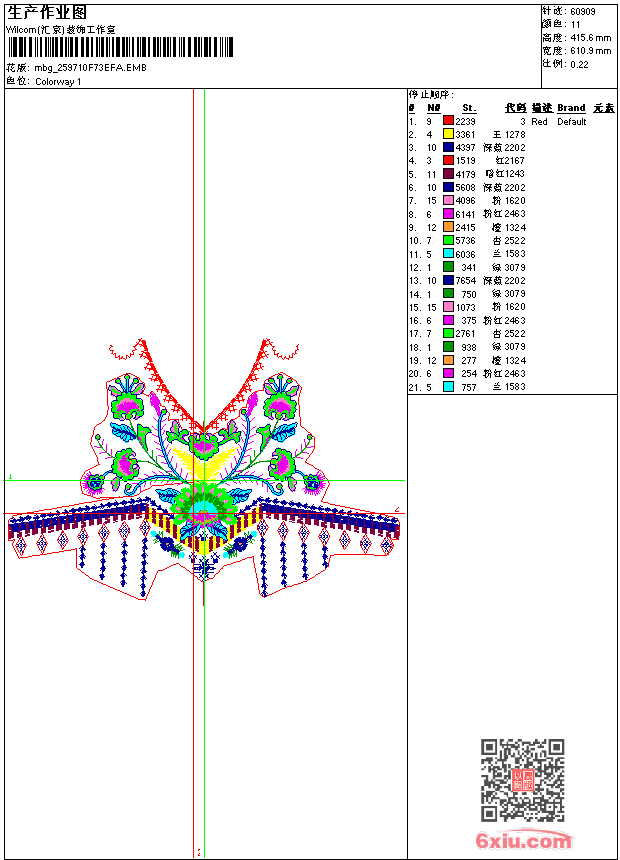This screenshot has width=620, height=860.
Task: Click the stitch count 4179
Action: 465,174
